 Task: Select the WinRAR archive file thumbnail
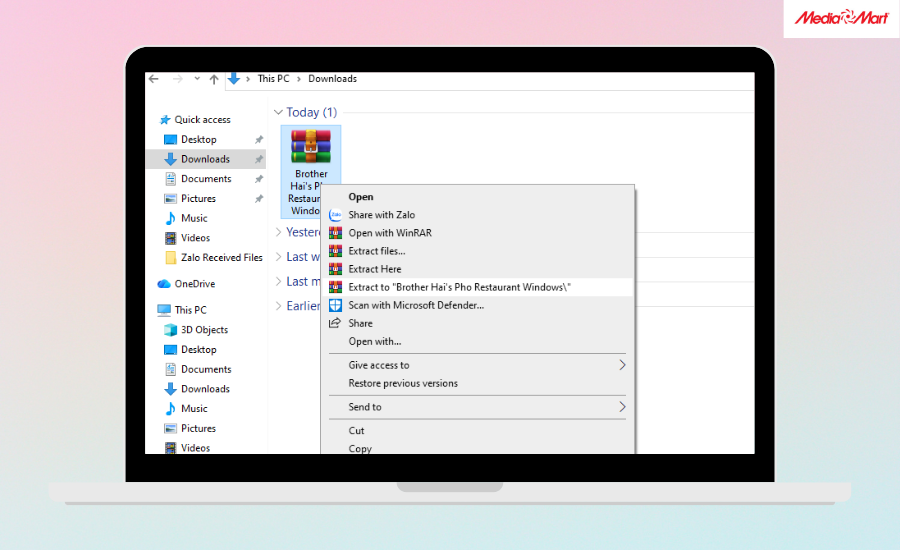[311, 146]
